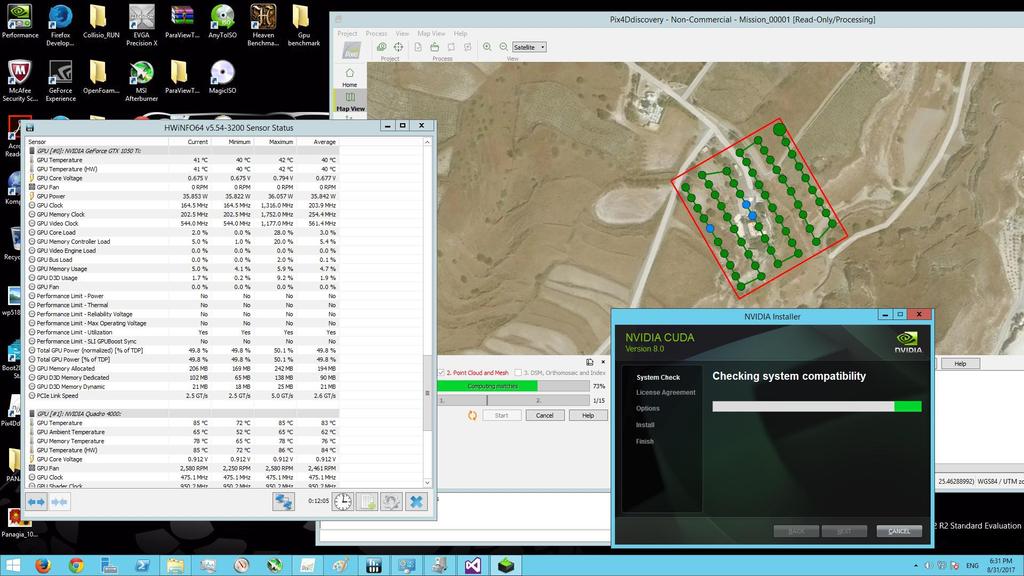1024x576 pixels.
Task: Click Pix4D crosshair target toolbar icon
Action: [x=398, y=47]
